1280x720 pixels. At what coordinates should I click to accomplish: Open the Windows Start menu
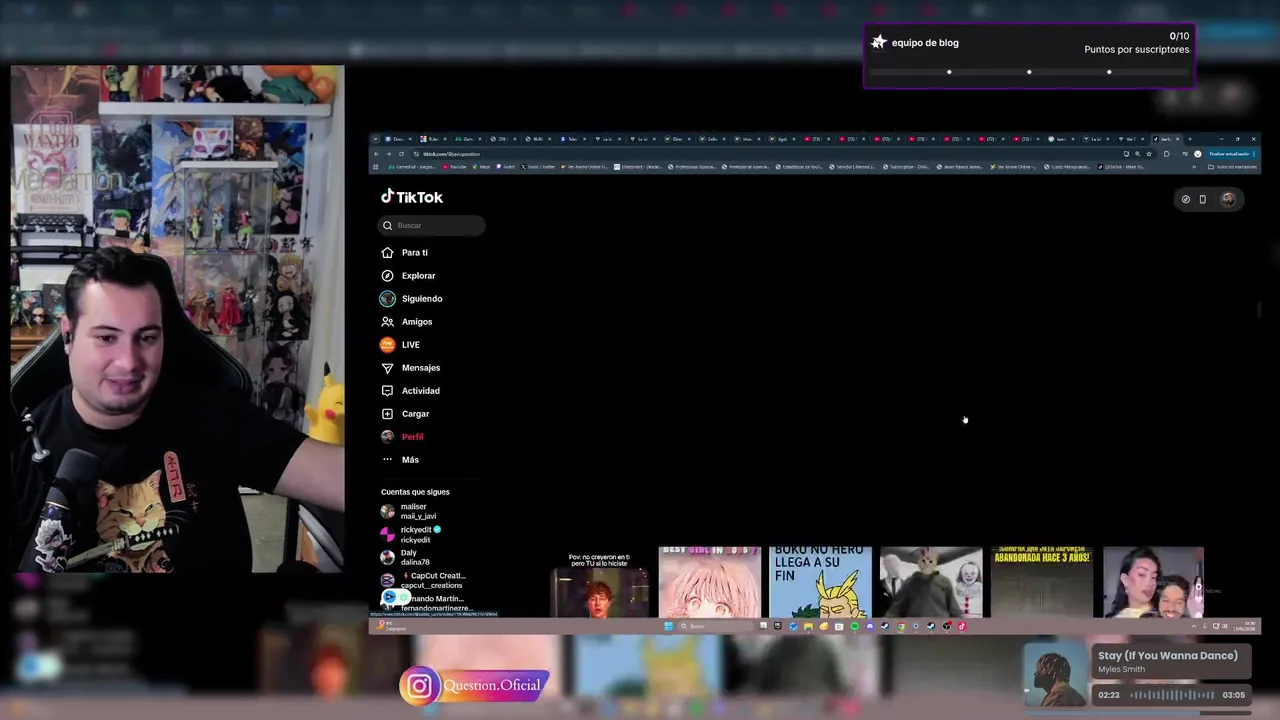(668, 626)
